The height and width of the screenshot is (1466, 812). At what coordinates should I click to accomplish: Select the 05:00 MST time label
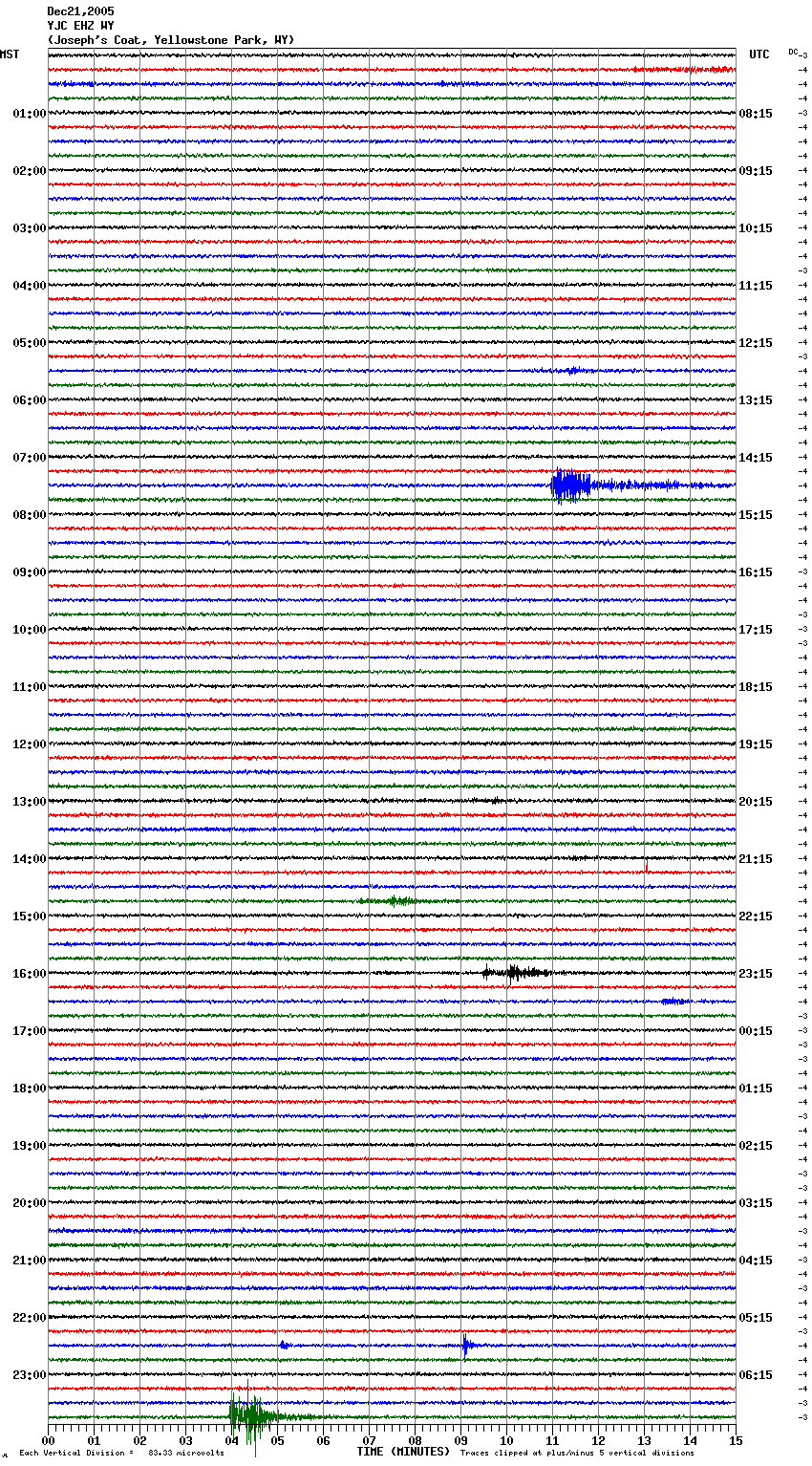30,343
